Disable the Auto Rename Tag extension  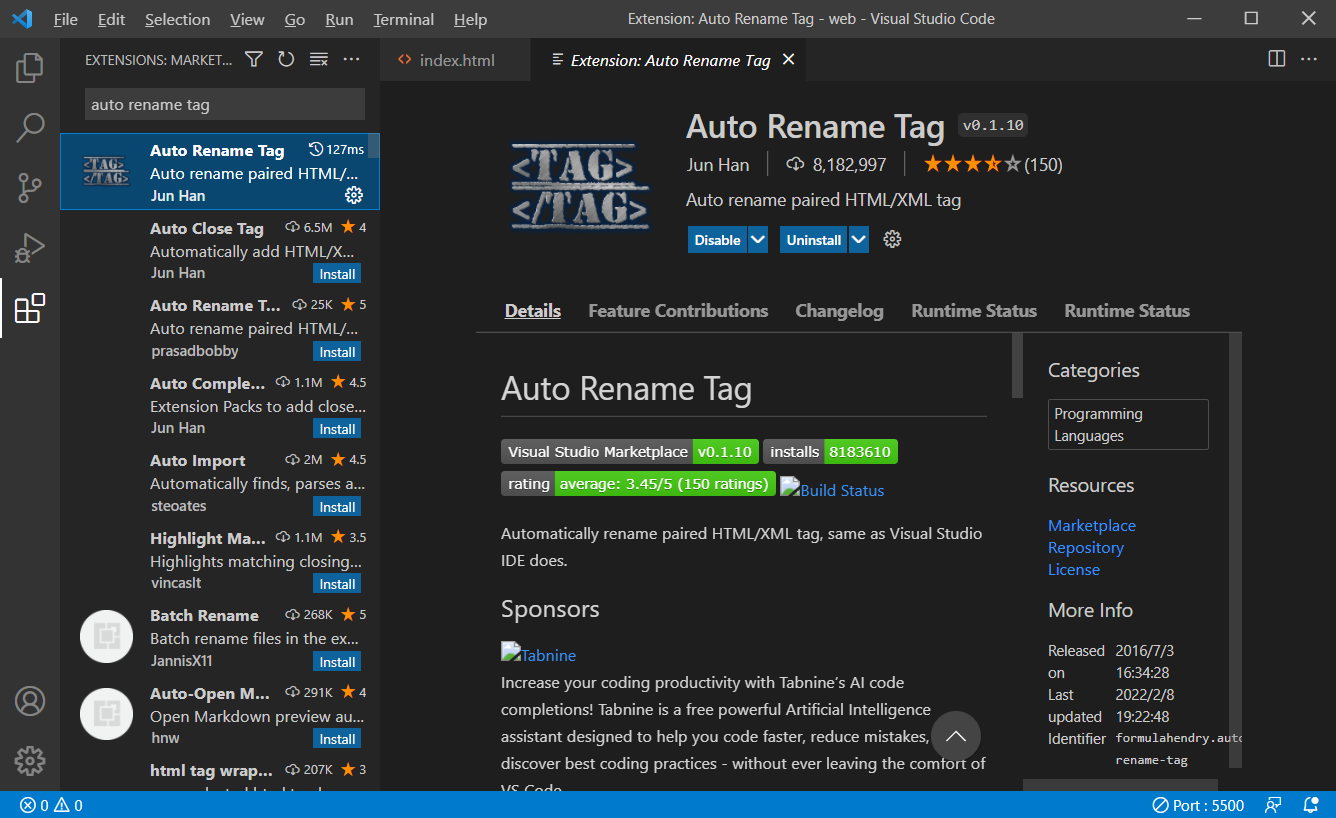point(717,240)
